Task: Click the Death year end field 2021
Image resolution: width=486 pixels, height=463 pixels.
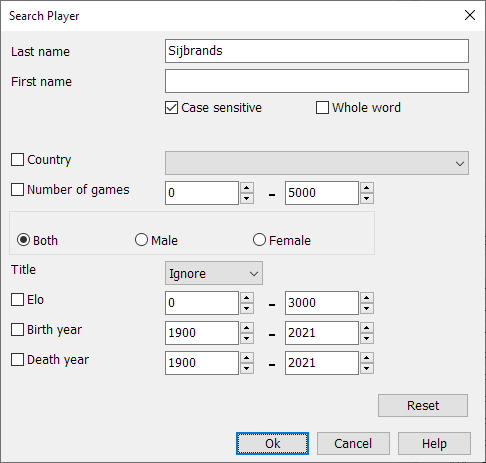Action: click(x=322, y=363)
